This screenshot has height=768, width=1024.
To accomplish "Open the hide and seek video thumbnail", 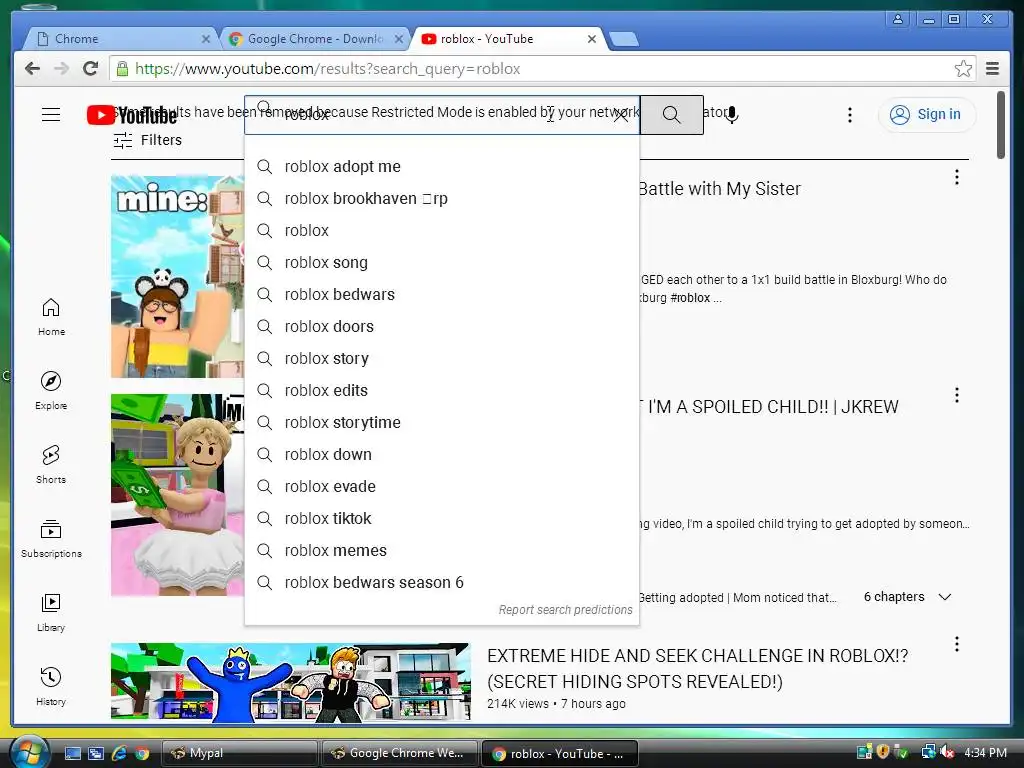I will 291,681.
